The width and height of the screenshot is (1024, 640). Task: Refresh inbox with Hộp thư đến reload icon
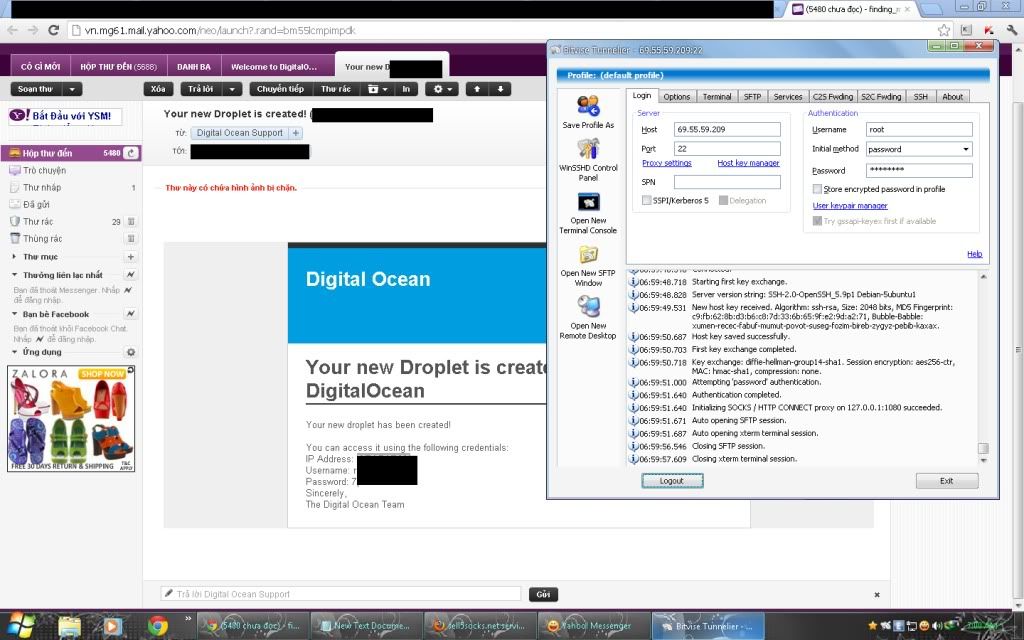(131, 153)
